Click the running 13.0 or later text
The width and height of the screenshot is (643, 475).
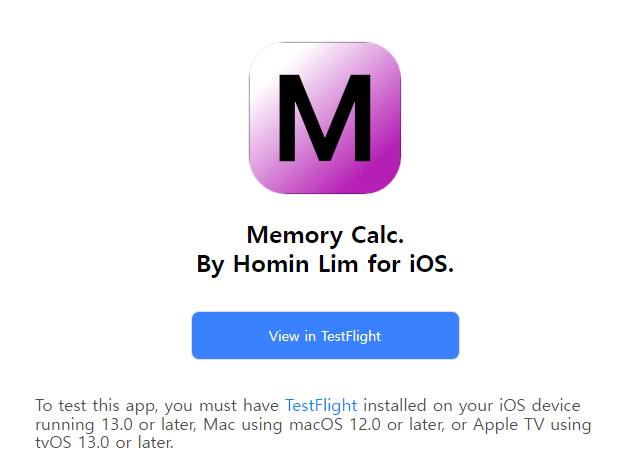click(115, 425)
